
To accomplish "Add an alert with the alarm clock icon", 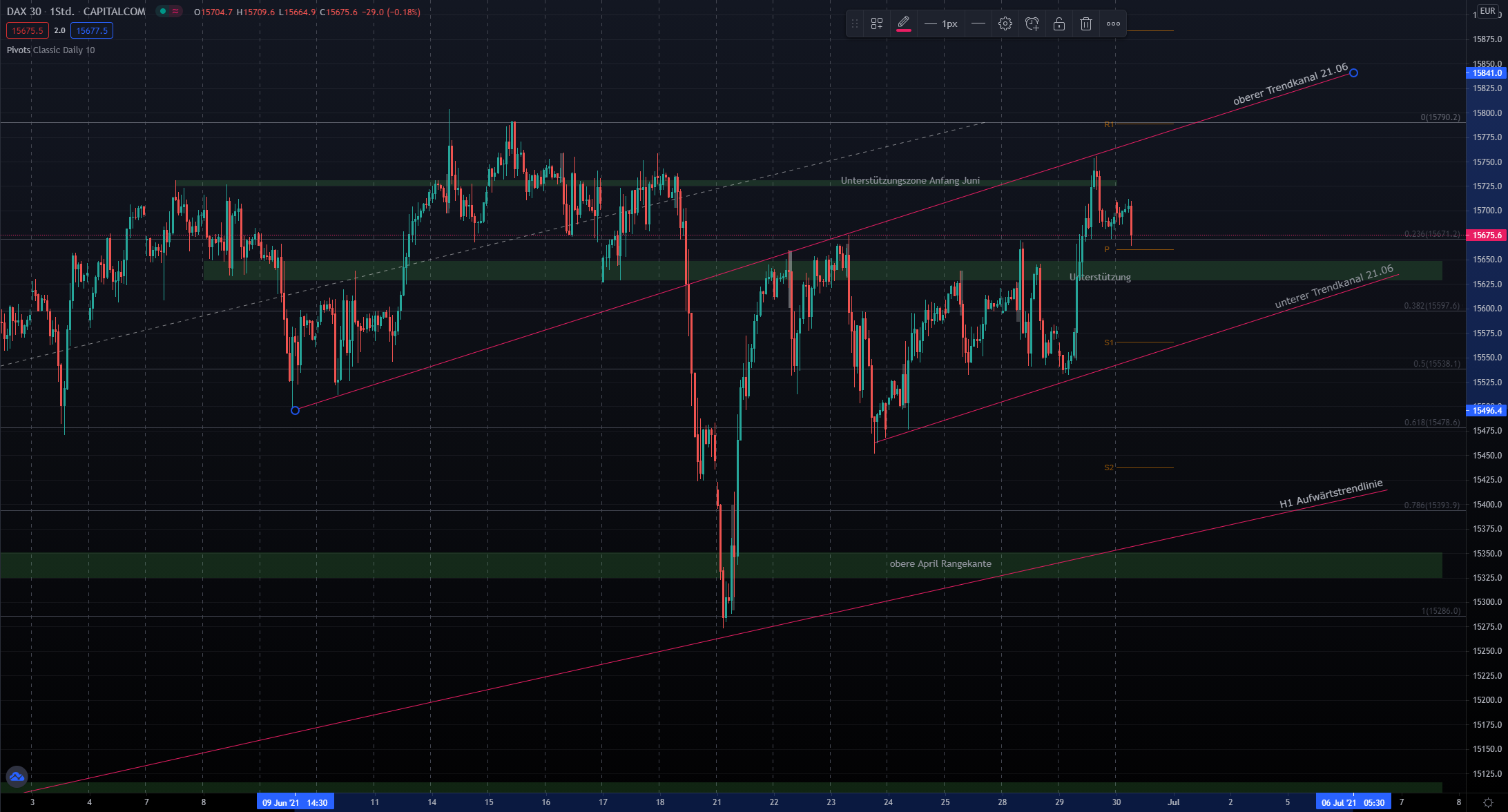I will pyautogui.click(x=1032, y=24).
